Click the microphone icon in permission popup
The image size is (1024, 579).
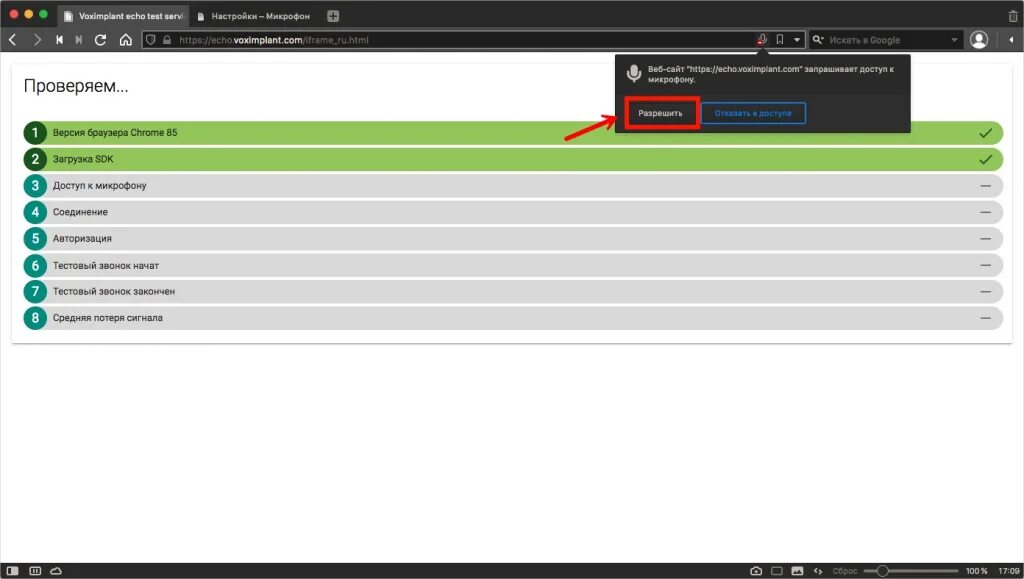pyautogui.click(x=633, y=74)
